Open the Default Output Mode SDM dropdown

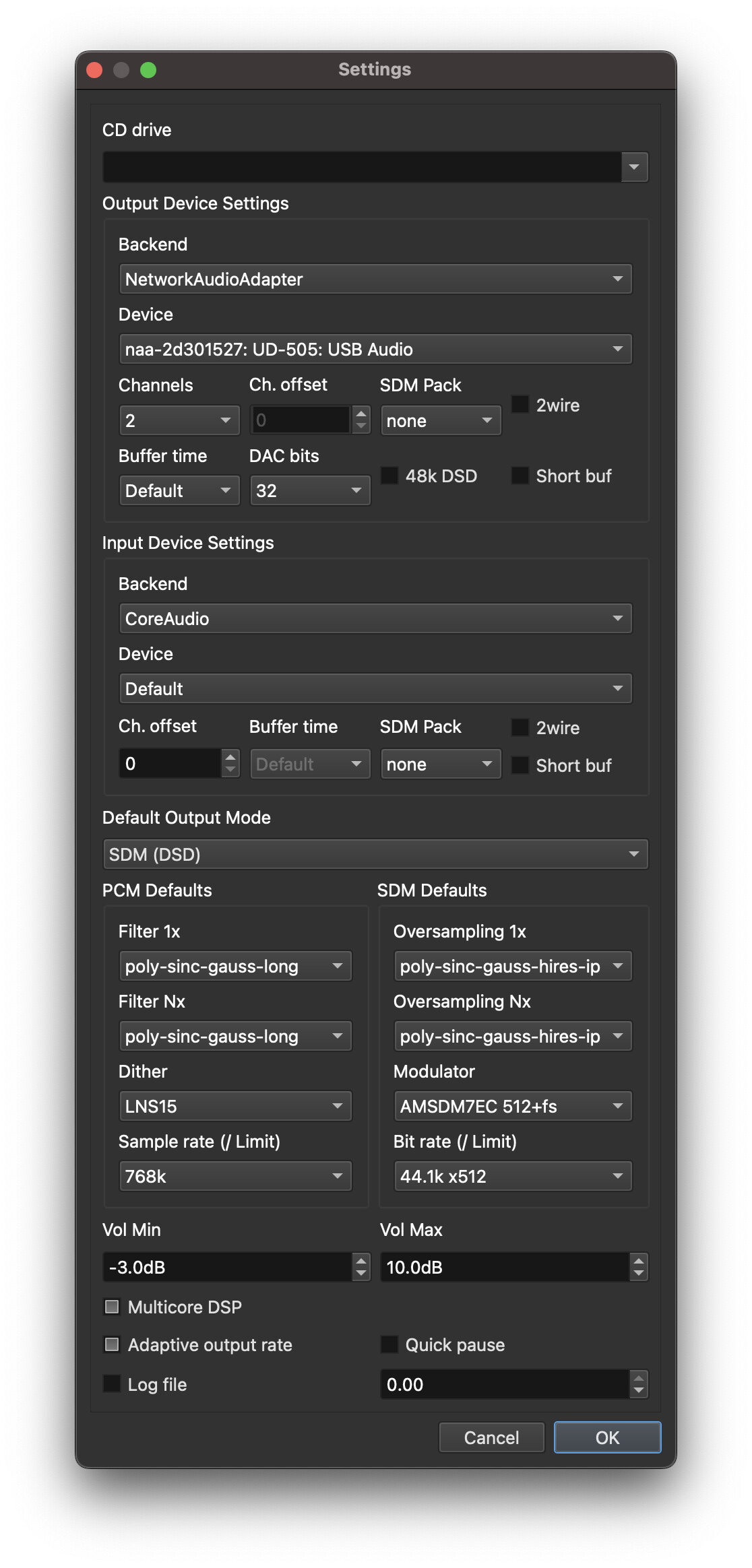[375, 854]
